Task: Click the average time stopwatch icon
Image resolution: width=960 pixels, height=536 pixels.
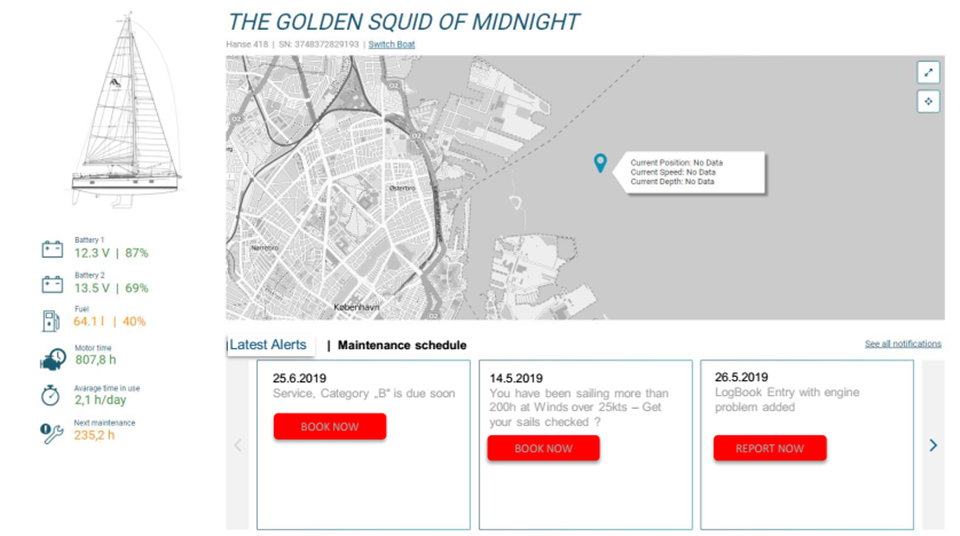Action: click(x=51, y=394)
